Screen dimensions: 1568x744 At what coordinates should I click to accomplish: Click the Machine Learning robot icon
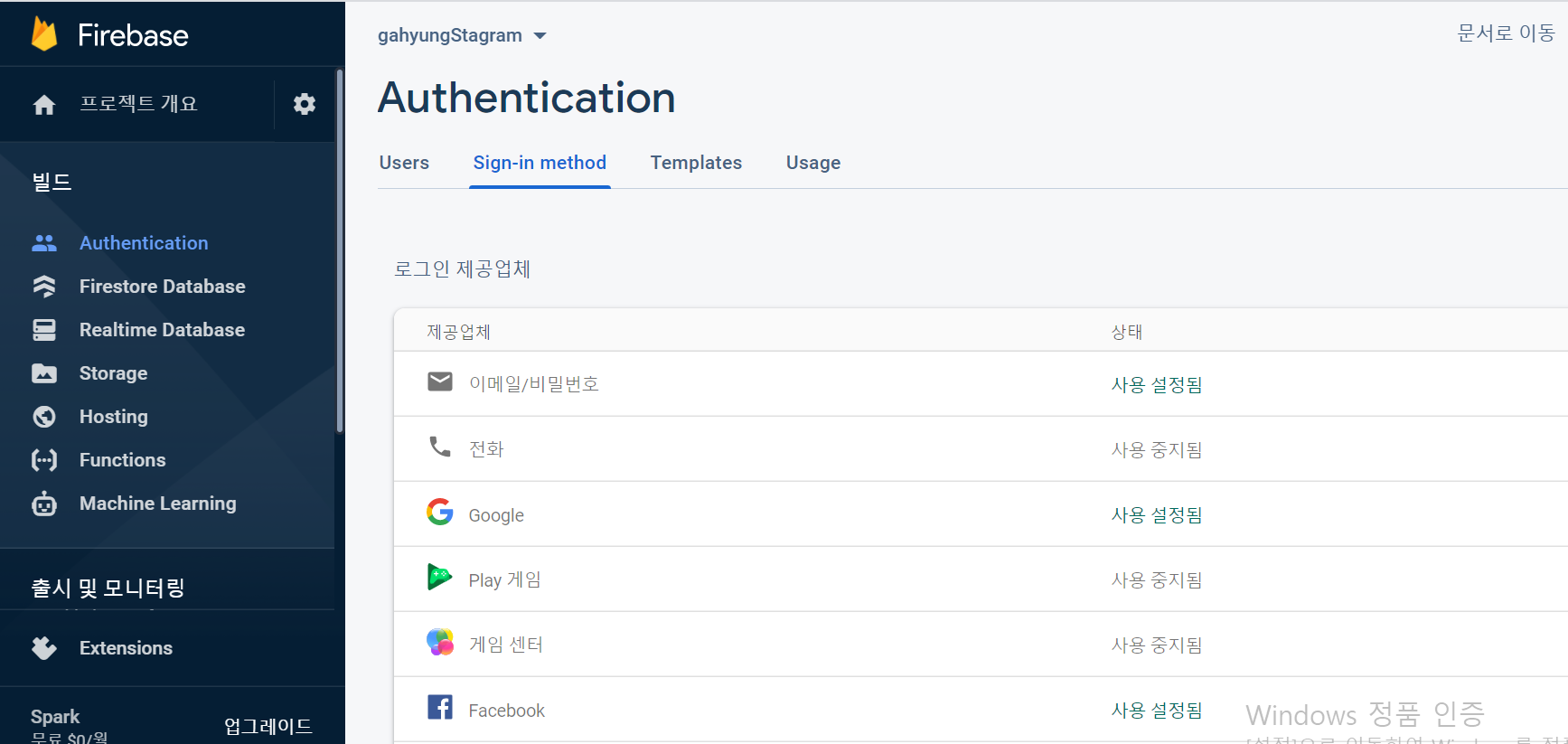tap(44, 504)
